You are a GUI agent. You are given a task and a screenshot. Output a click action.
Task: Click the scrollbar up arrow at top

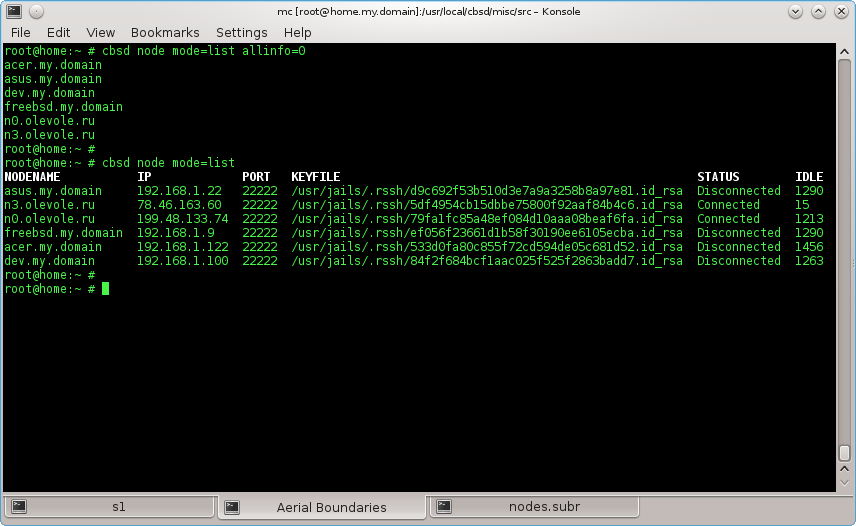844,52
